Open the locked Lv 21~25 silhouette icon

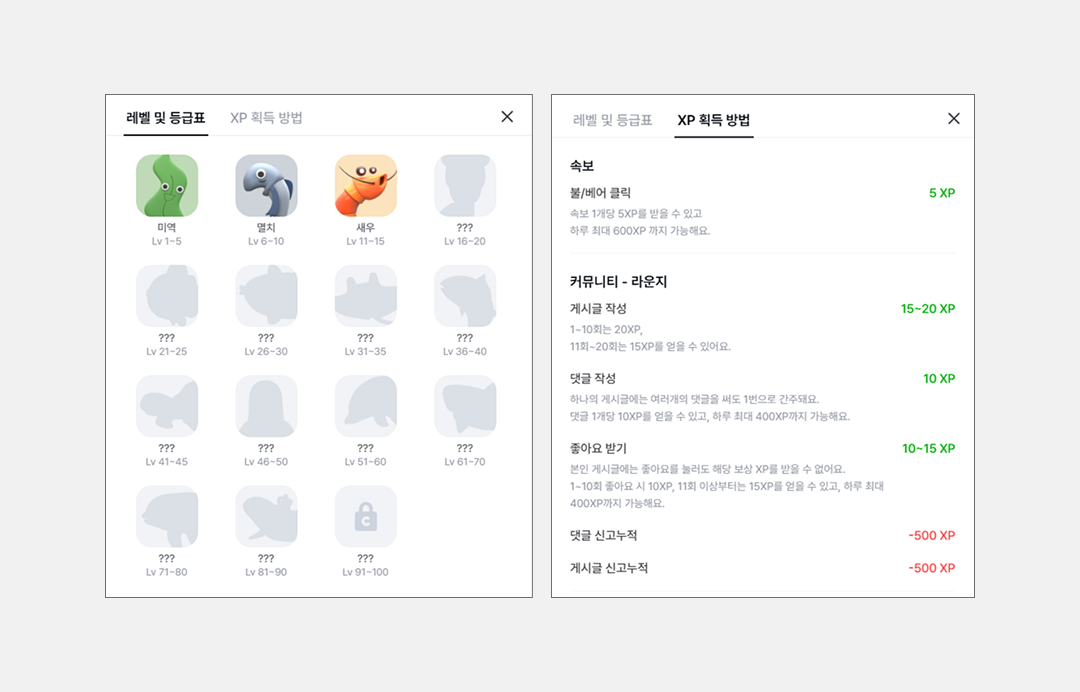click(167, 296)
